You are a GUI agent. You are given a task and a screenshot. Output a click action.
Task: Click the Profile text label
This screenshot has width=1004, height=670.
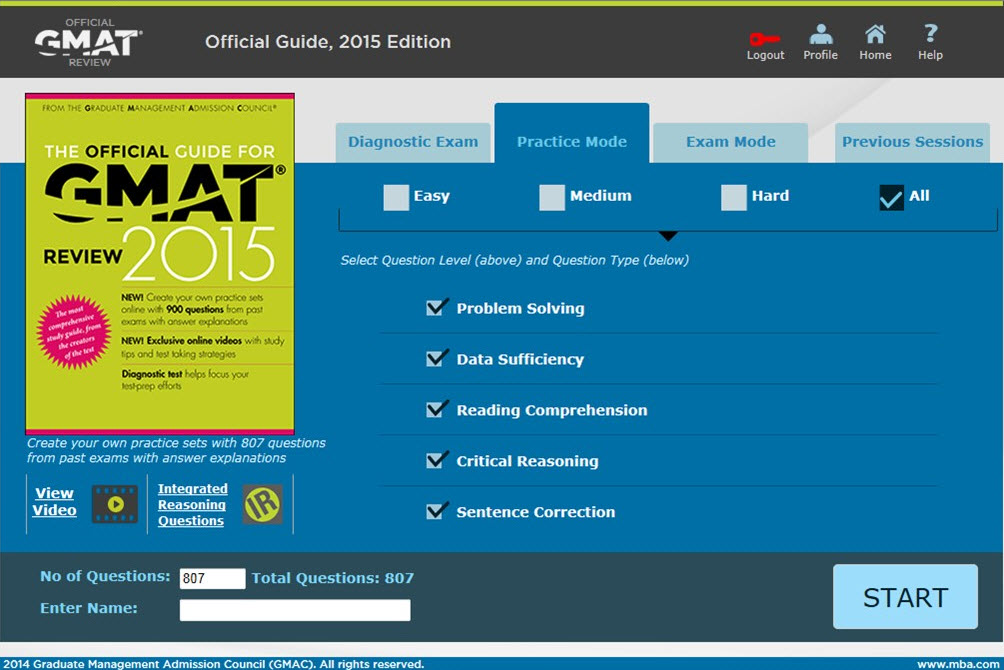click(x=820, y=55)
